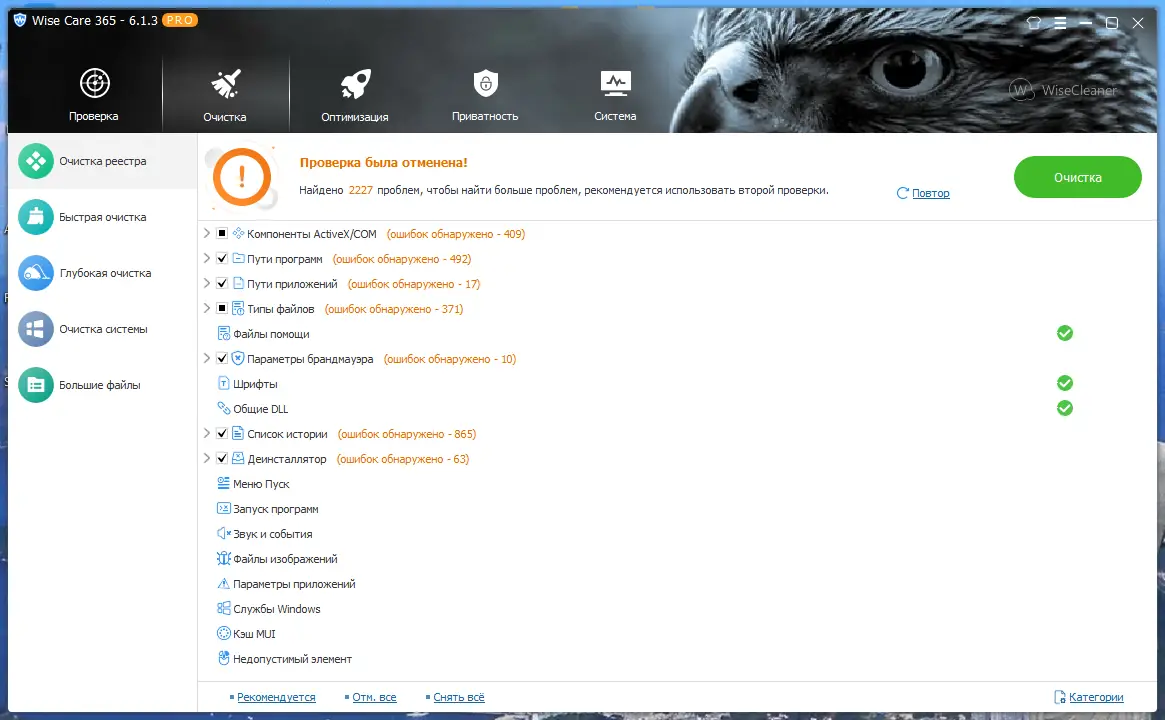This screenshot has width=1165, height=720.
Task: Open the Категории link
Action: point(1096,697)
